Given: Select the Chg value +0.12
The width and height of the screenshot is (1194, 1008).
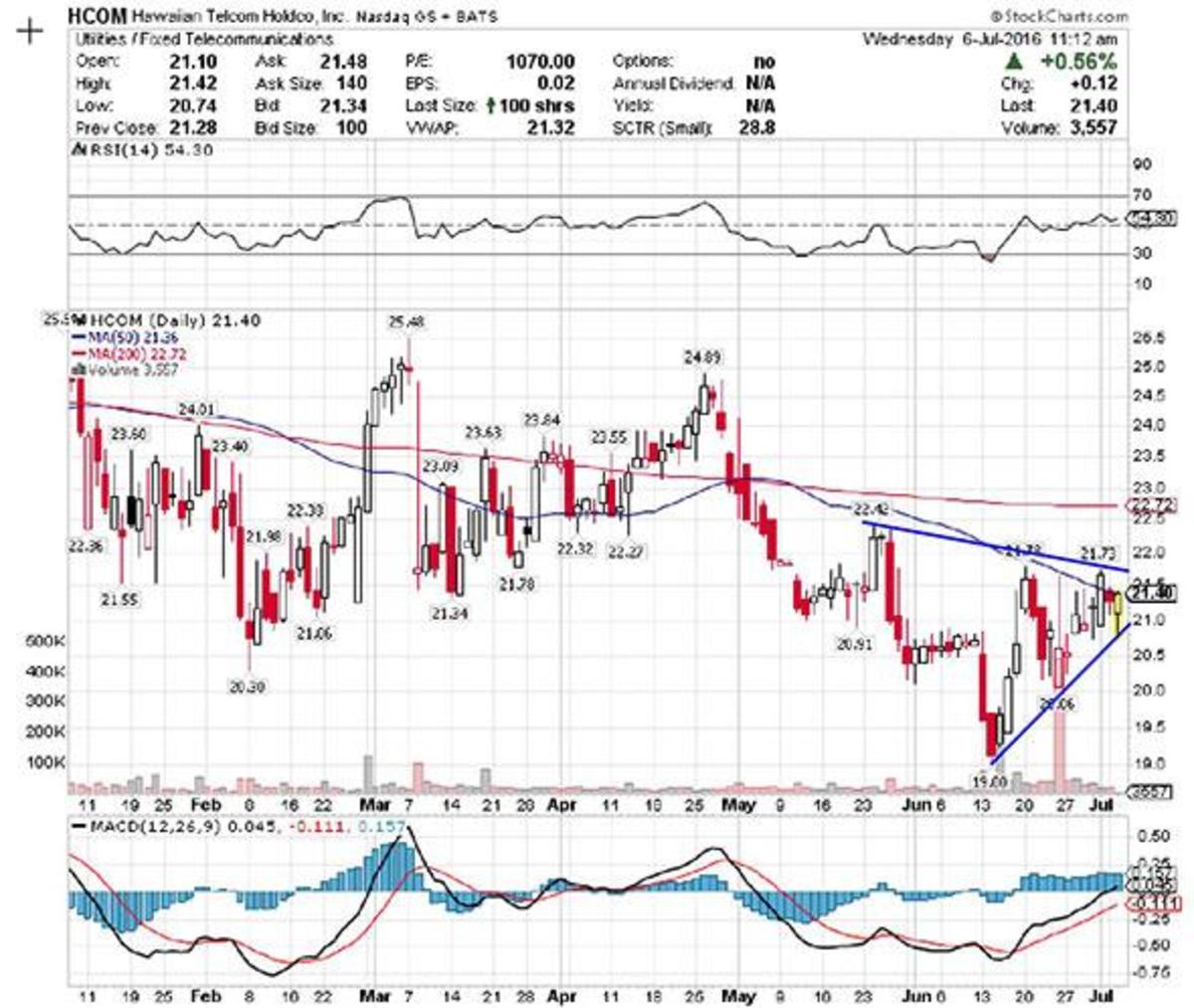Looking at the screenshot, I should tap(1093, 84).
